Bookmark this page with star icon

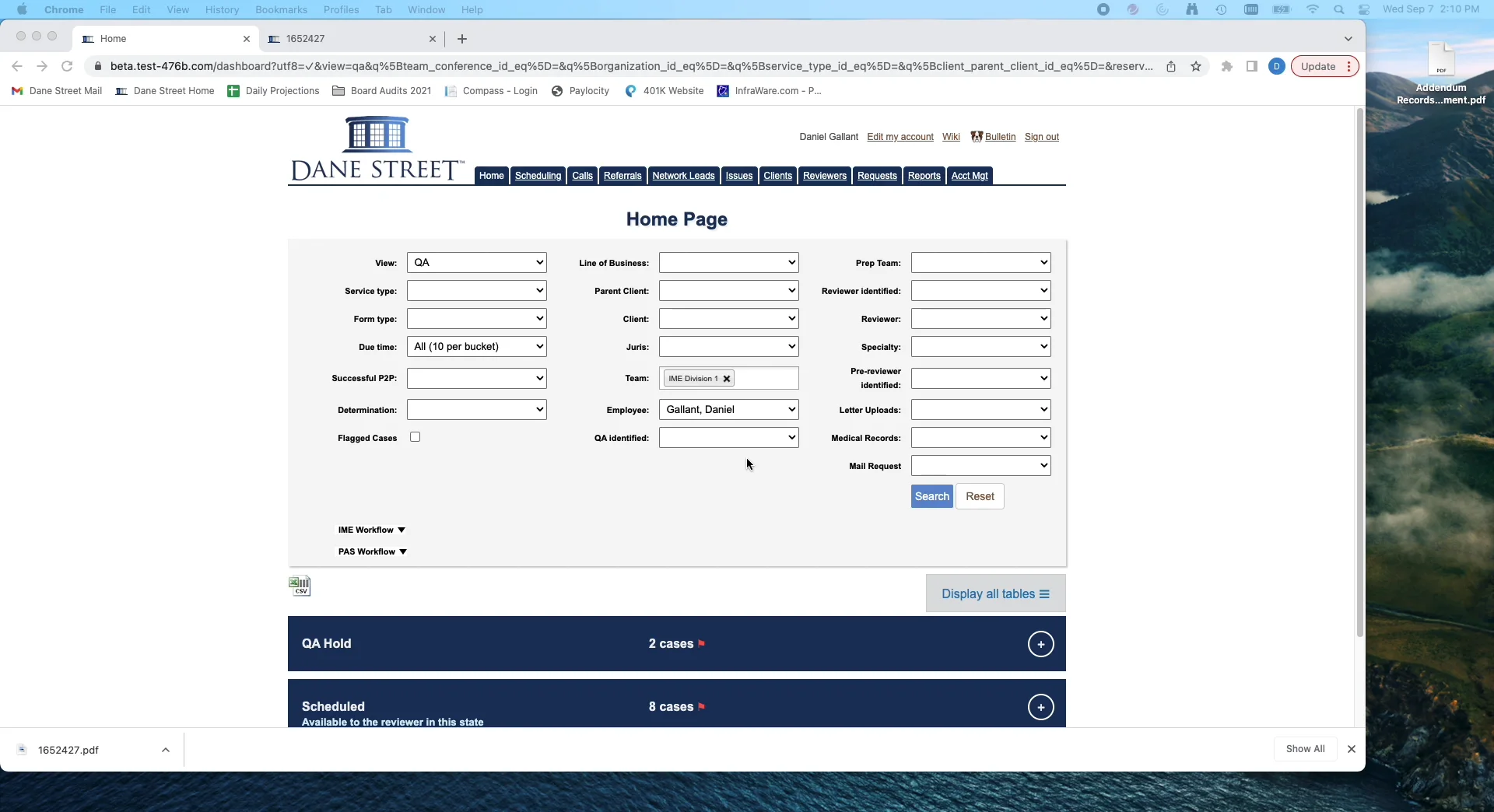1196,66
